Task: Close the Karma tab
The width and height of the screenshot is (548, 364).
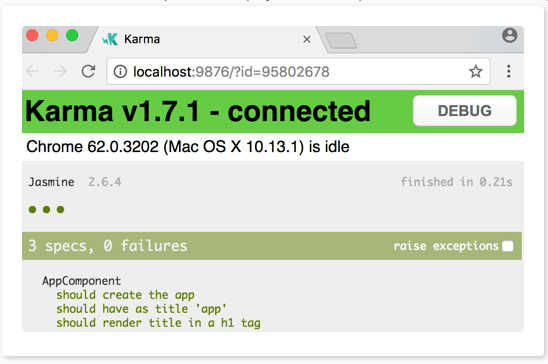Action: (x=307, y=39)
